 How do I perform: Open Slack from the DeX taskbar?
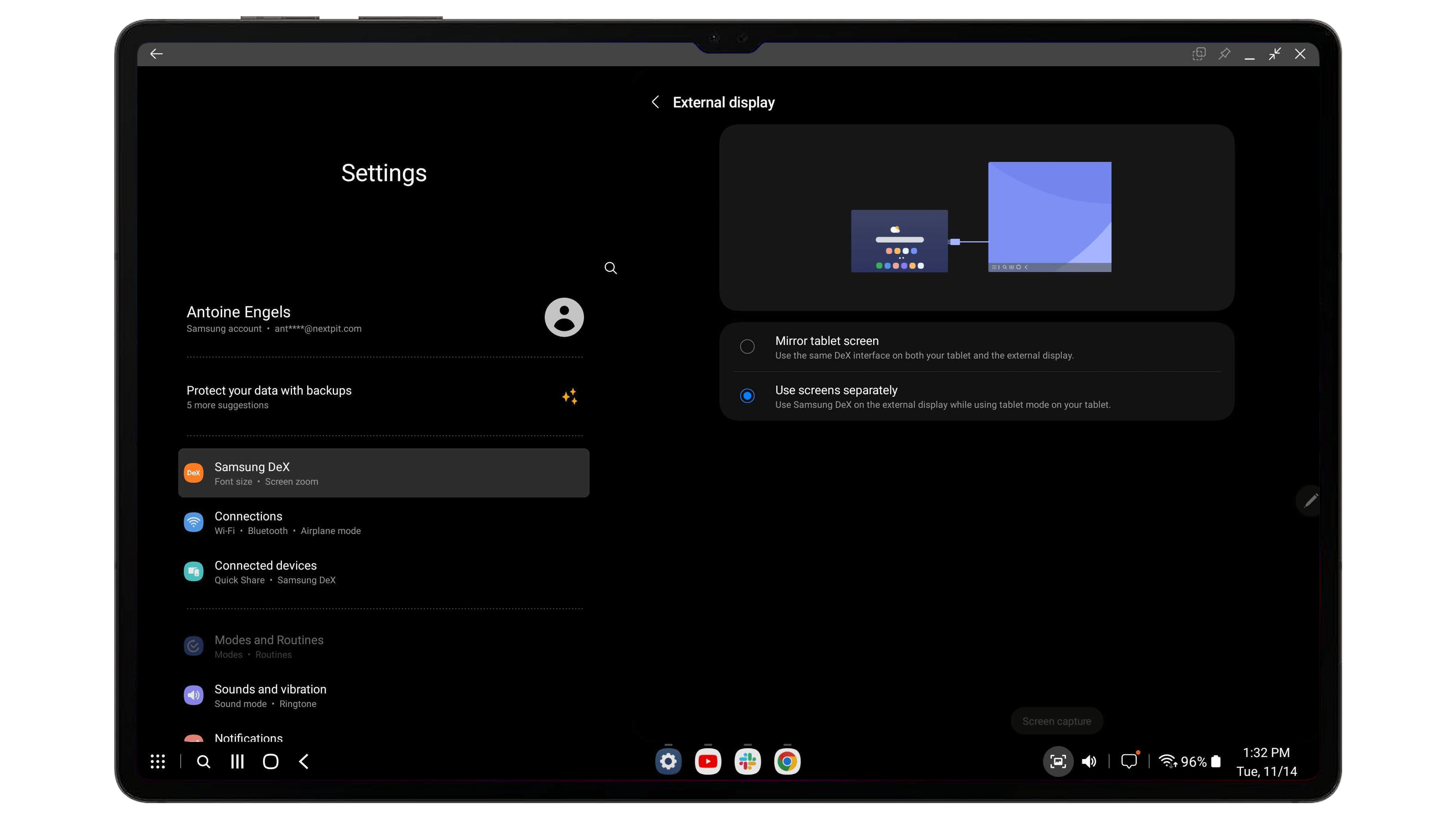tap(747, 761)
